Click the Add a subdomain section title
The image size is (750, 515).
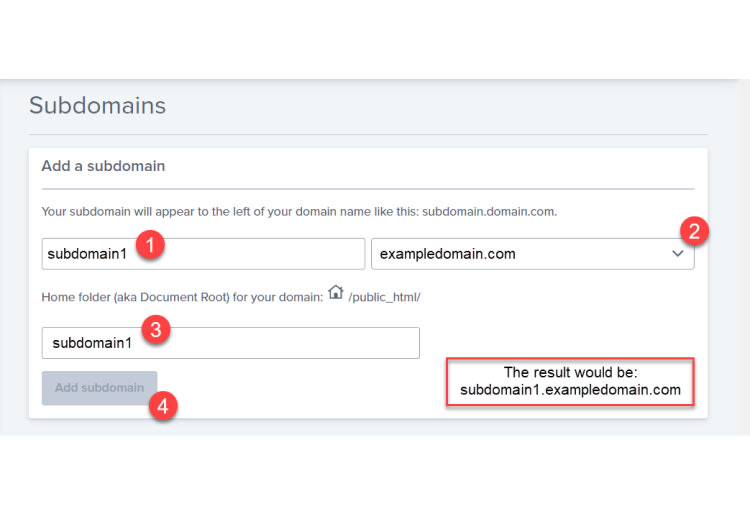[103, 166]
